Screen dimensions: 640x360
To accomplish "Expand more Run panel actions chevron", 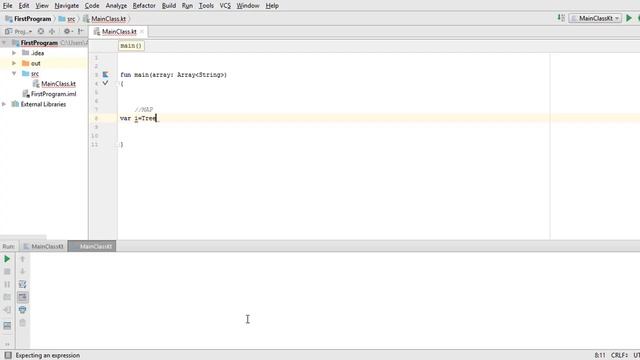I will pos(7,344).
